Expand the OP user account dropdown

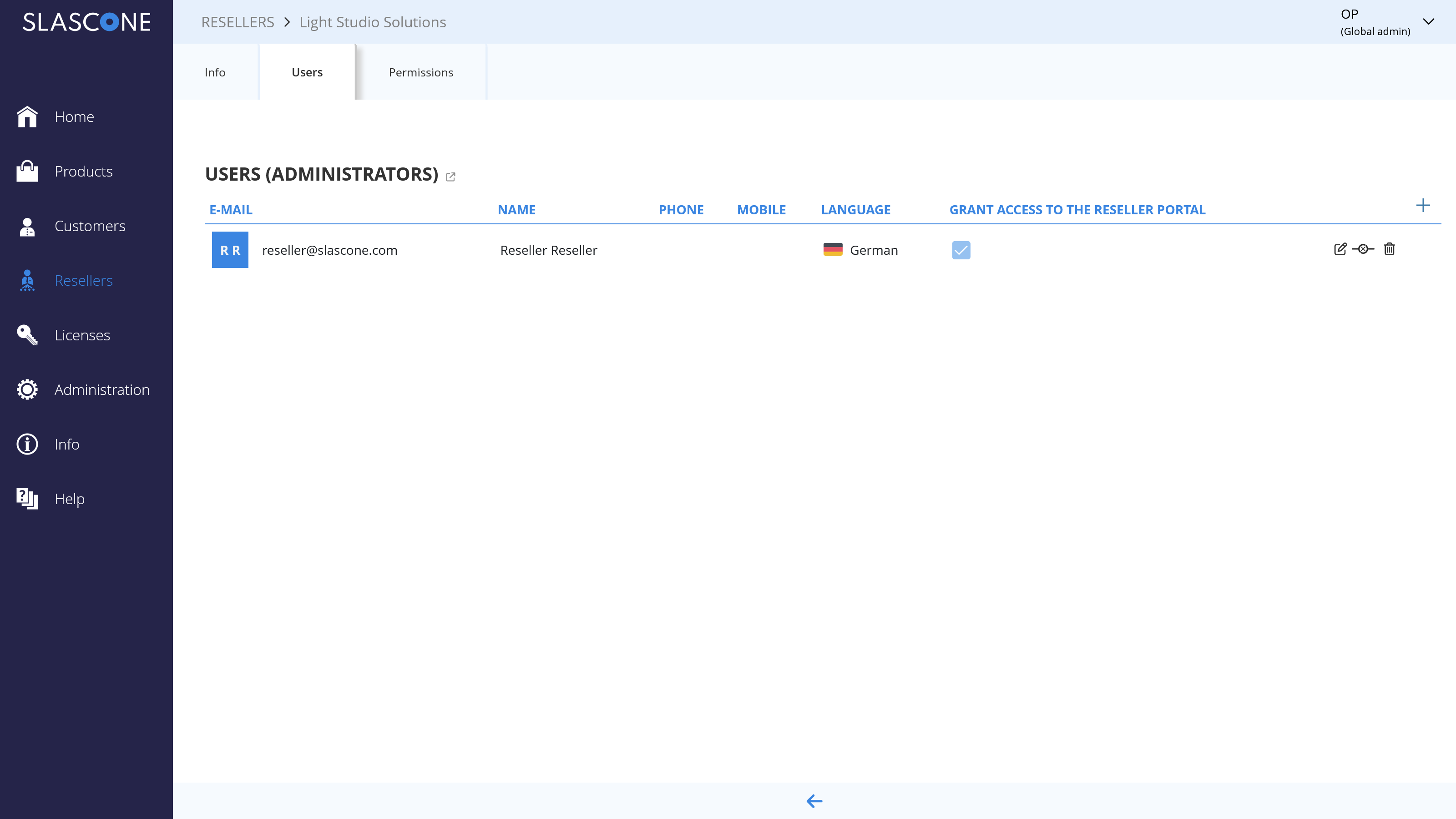pos(1429,21)
